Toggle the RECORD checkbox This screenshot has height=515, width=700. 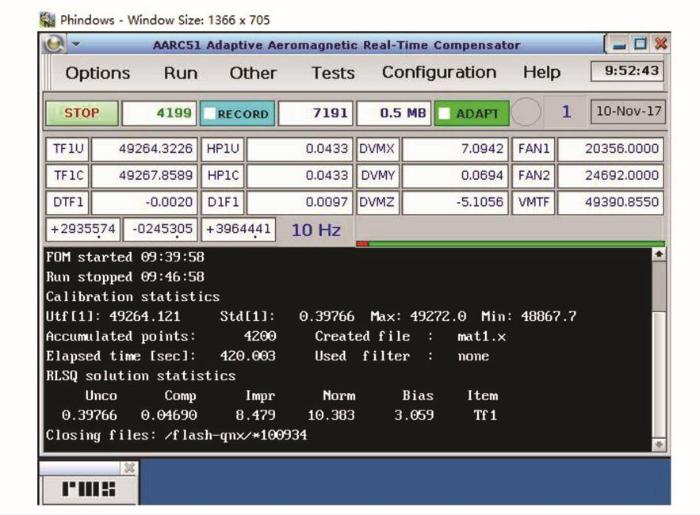click(x=209, y=114)
